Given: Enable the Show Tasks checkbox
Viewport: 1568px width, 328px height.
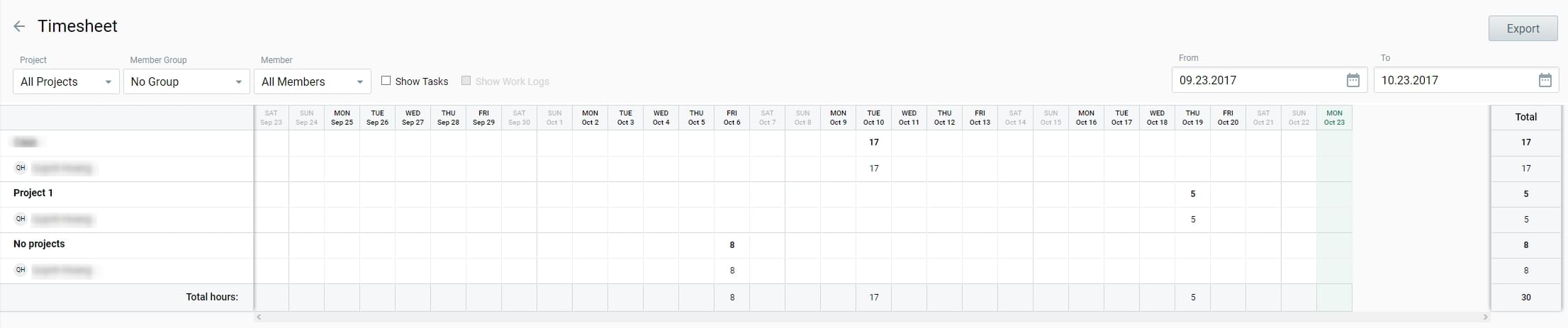Looking at the screenshot, I should (386, 81).
